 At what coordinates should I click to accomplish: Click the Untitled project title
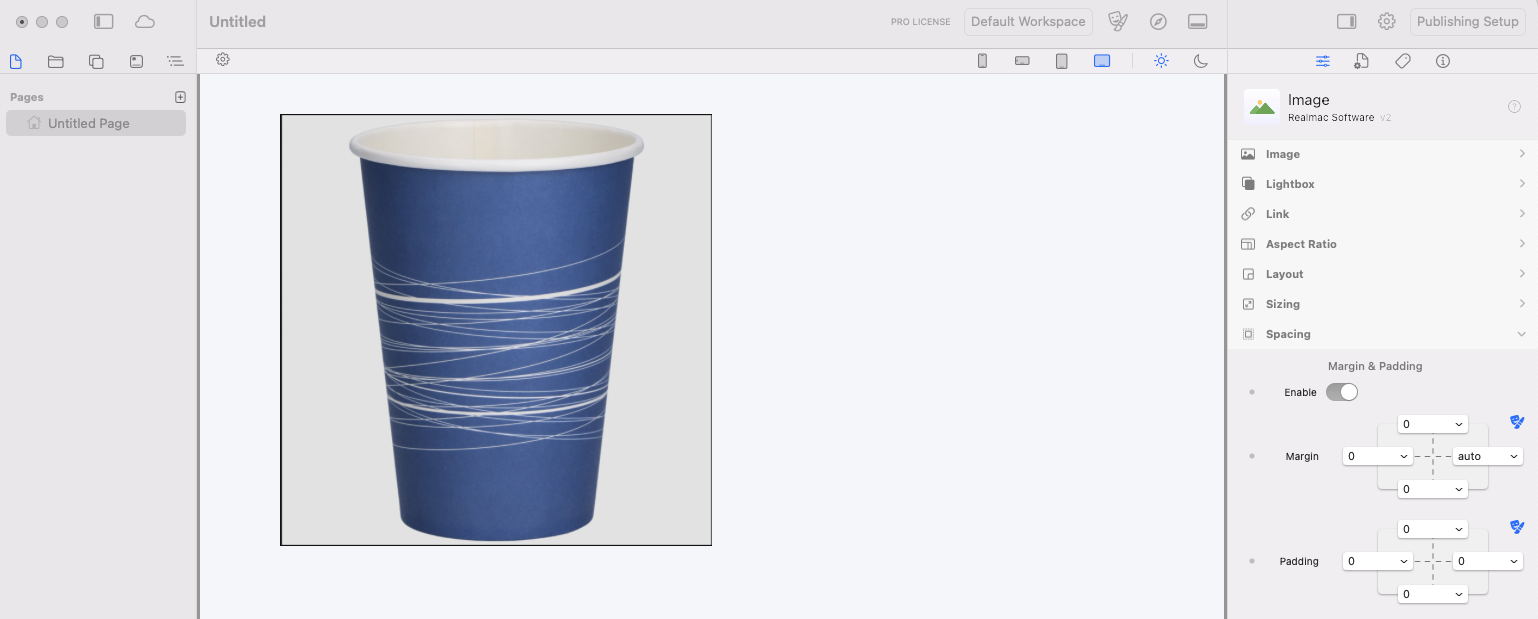point(238,22)
